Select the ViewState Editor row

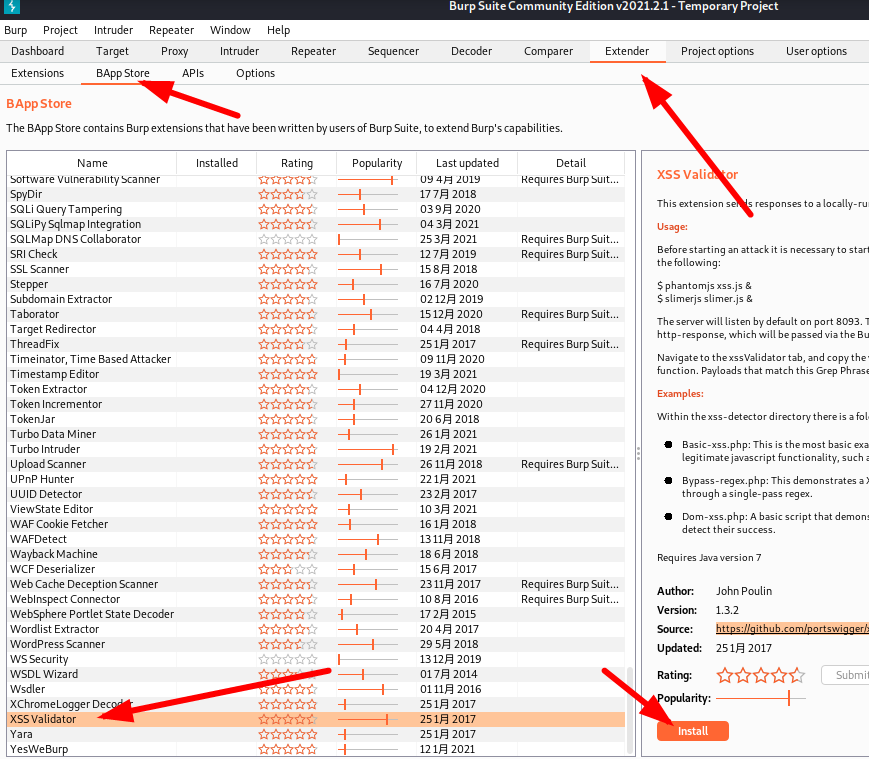pyautogui.click(x=316, y=509)
